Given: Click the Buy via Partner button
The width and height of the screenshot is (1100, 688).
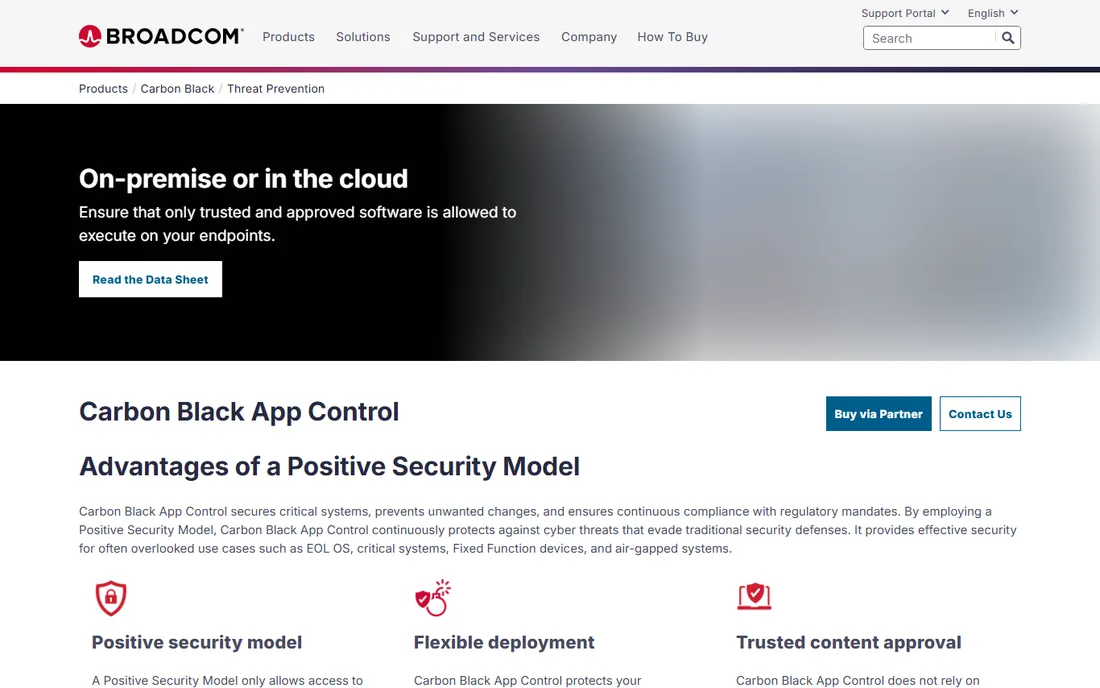Looking at the screenshot, I should (878, 414).
